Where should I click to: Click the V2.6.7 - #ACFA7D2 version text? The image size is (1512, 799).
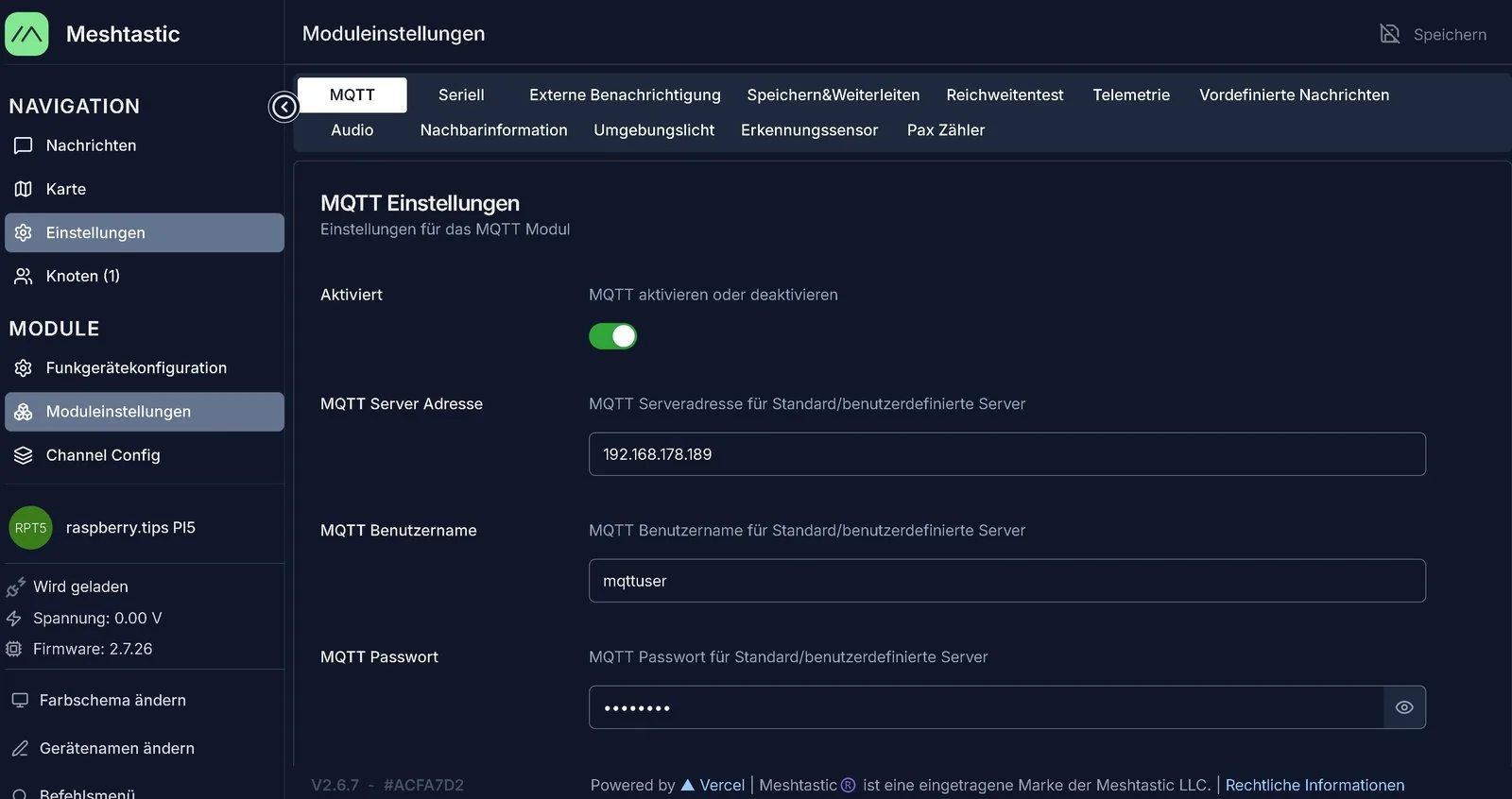[x=387, y=785]
